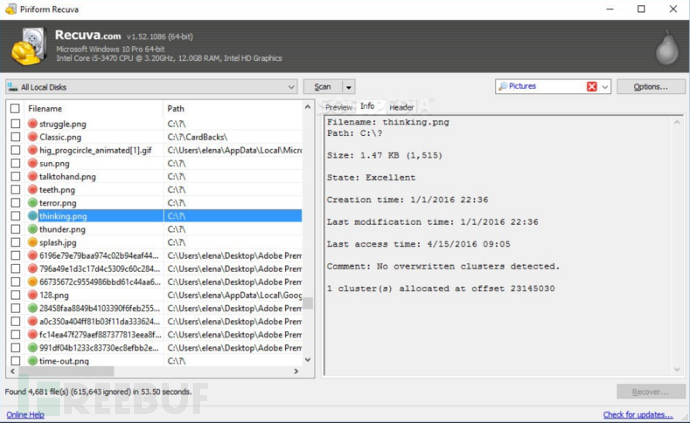
Task: Sort by the Filename column header
Action: coord(45,108)
